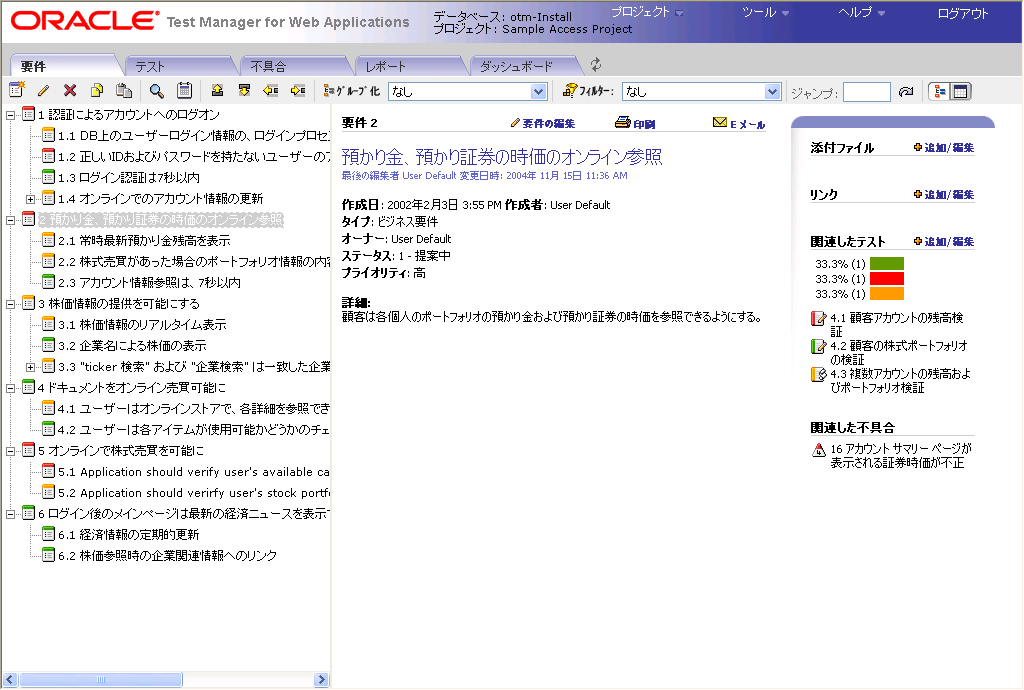The image size is (1024, 690).
Task: Click the ジャンプ input field
Action: tap(867, 92)
